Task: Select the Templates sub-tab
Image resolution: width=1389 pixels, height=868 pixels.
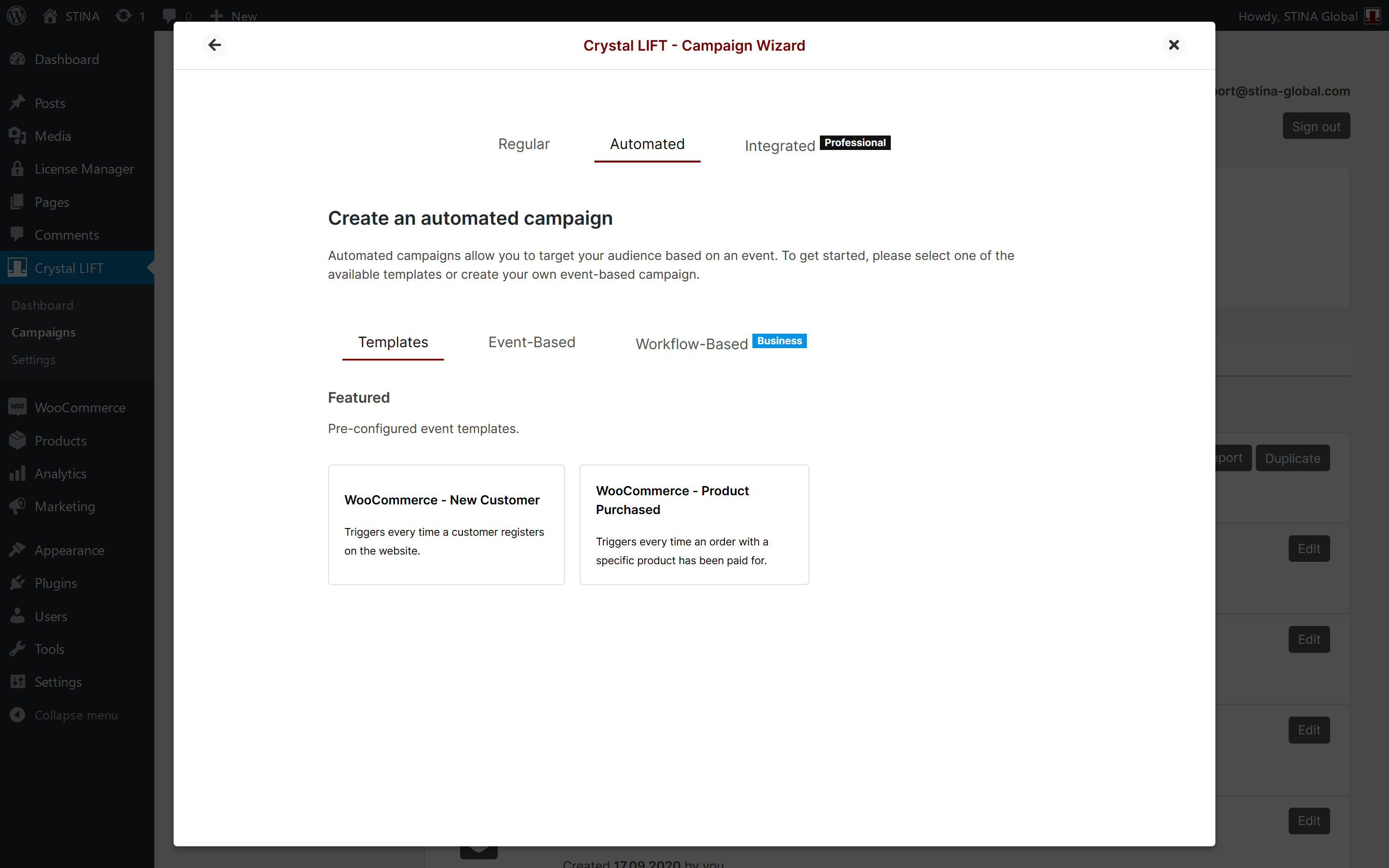Action: pos(393,342)
